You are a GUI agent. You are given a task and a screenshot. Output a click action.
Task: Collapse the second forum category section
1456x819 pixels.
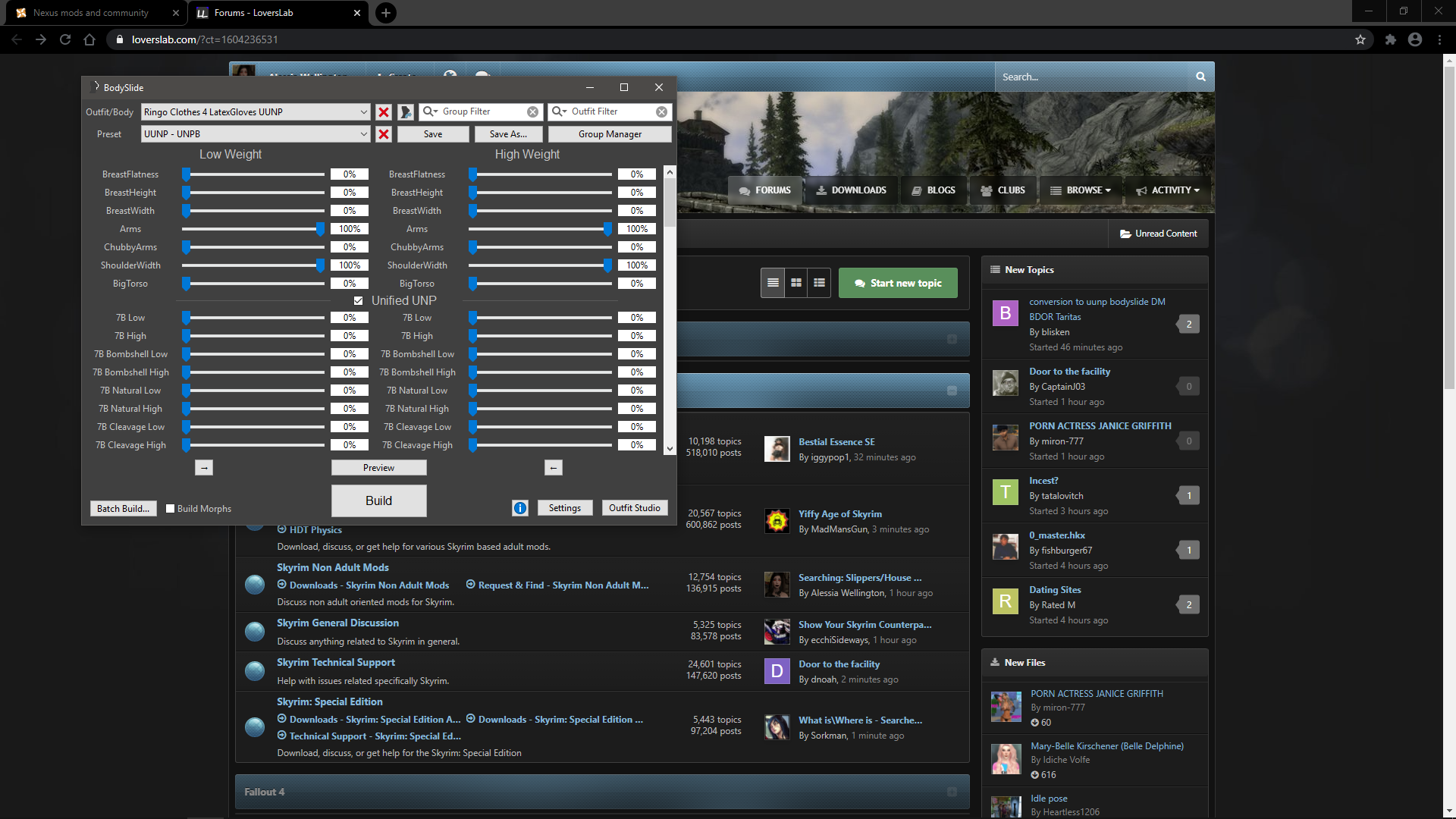click(x=952, y=391)
